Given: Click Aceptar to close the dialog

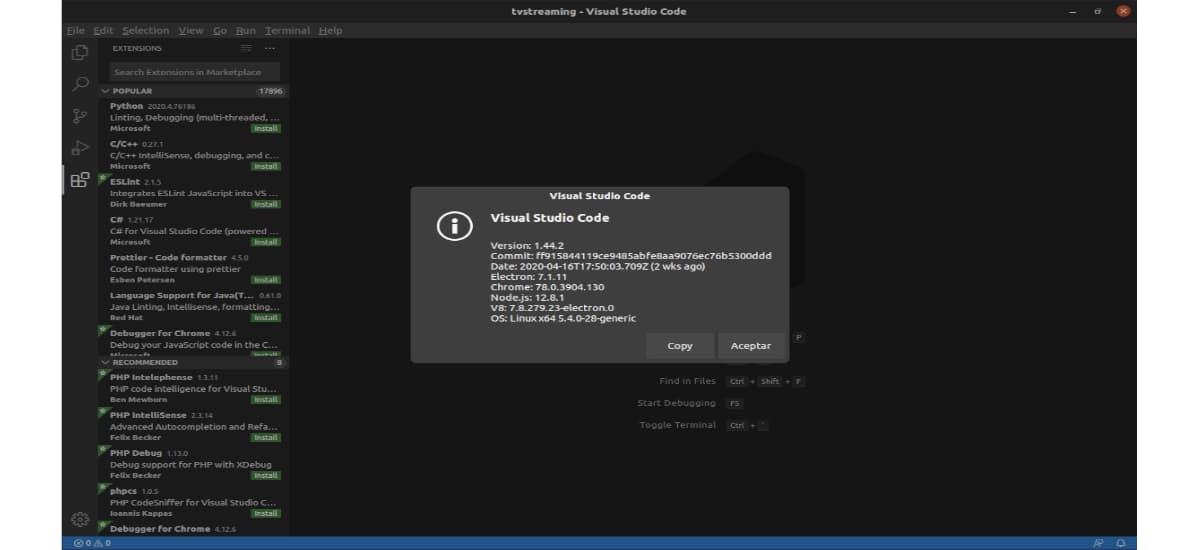Looking at the screenshot, I should pos(751,346).
